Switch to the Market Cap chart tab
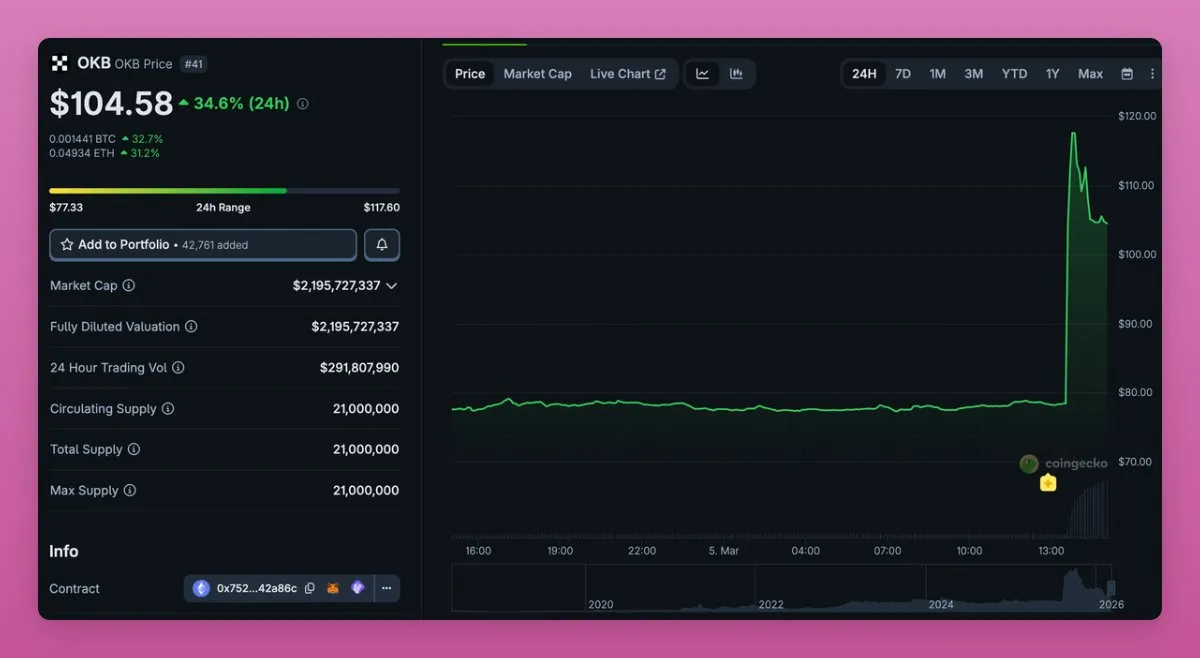This screenshot has height=658, width=1200. tap(537, 74)
